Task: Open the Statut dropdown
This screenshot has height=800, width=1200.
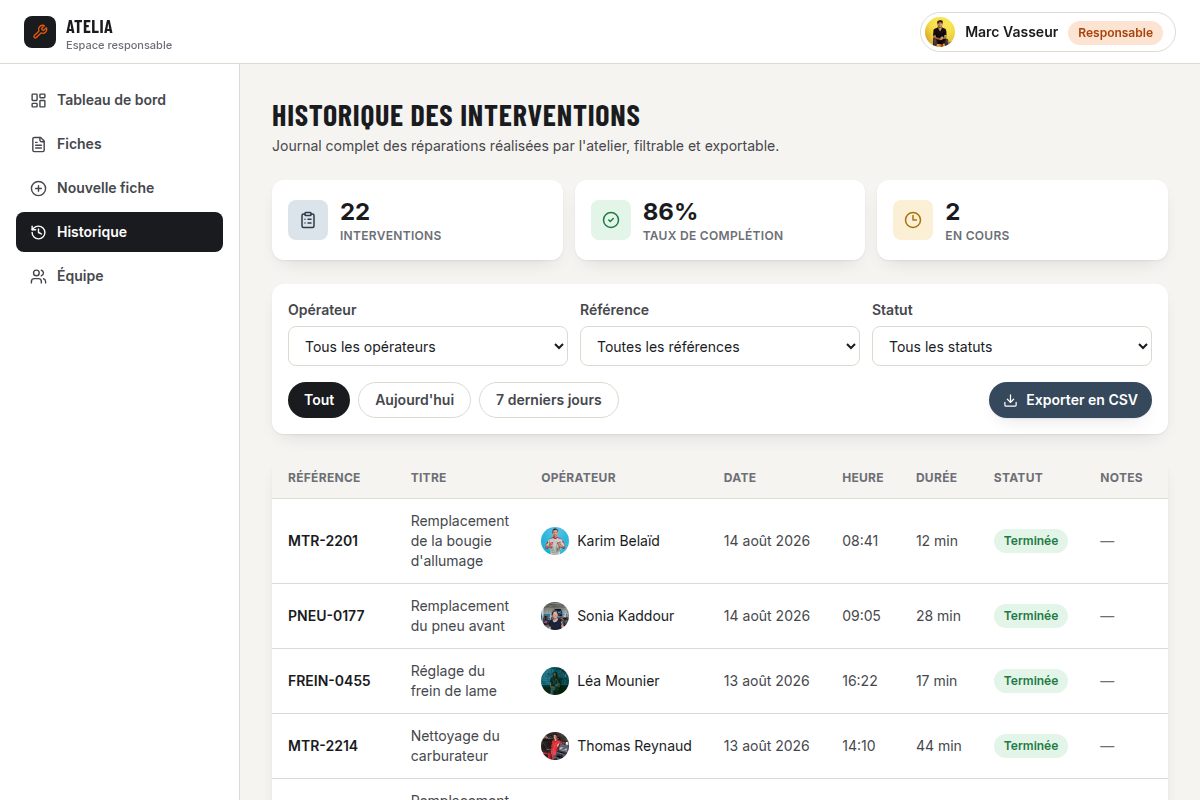Action: pos(1012,346)
